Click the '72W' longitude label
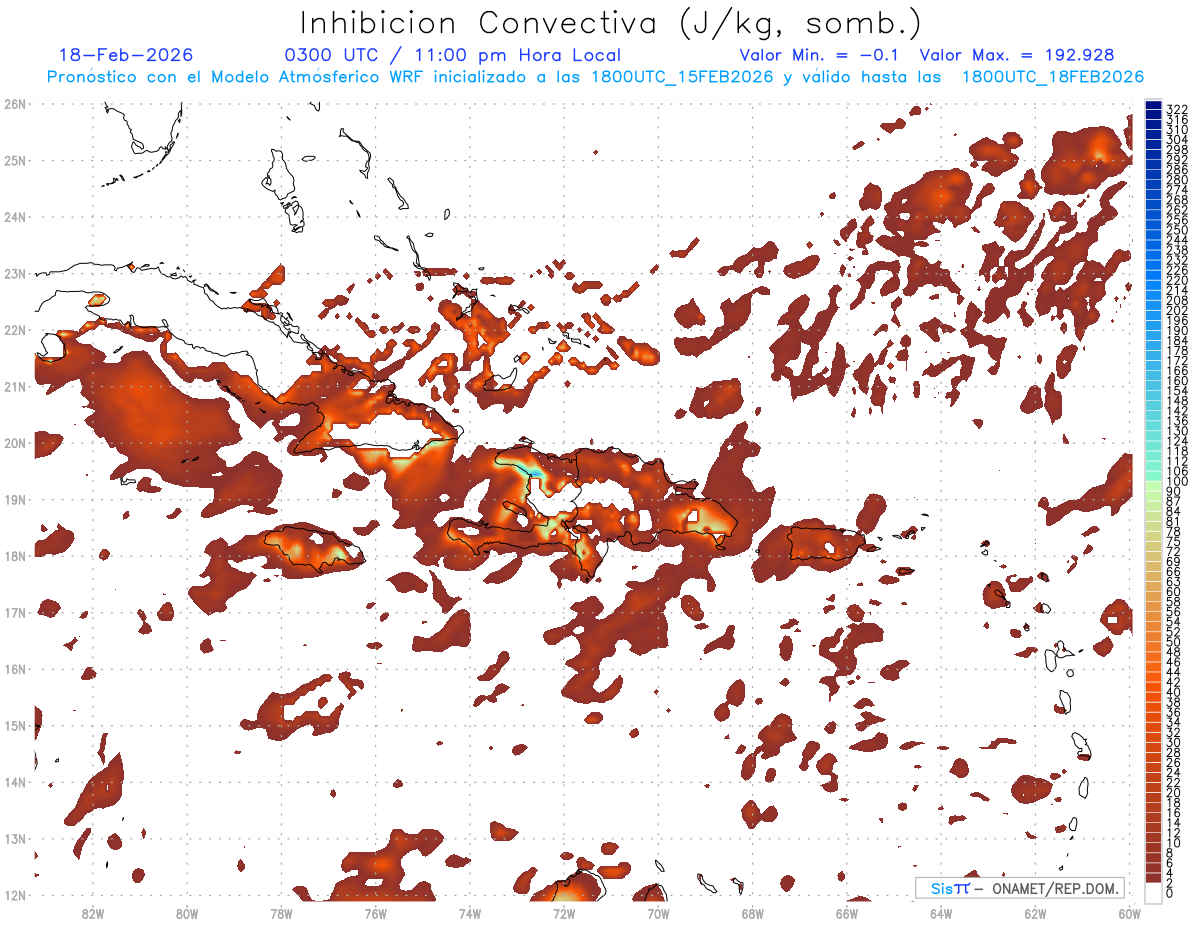 [564, 913]
